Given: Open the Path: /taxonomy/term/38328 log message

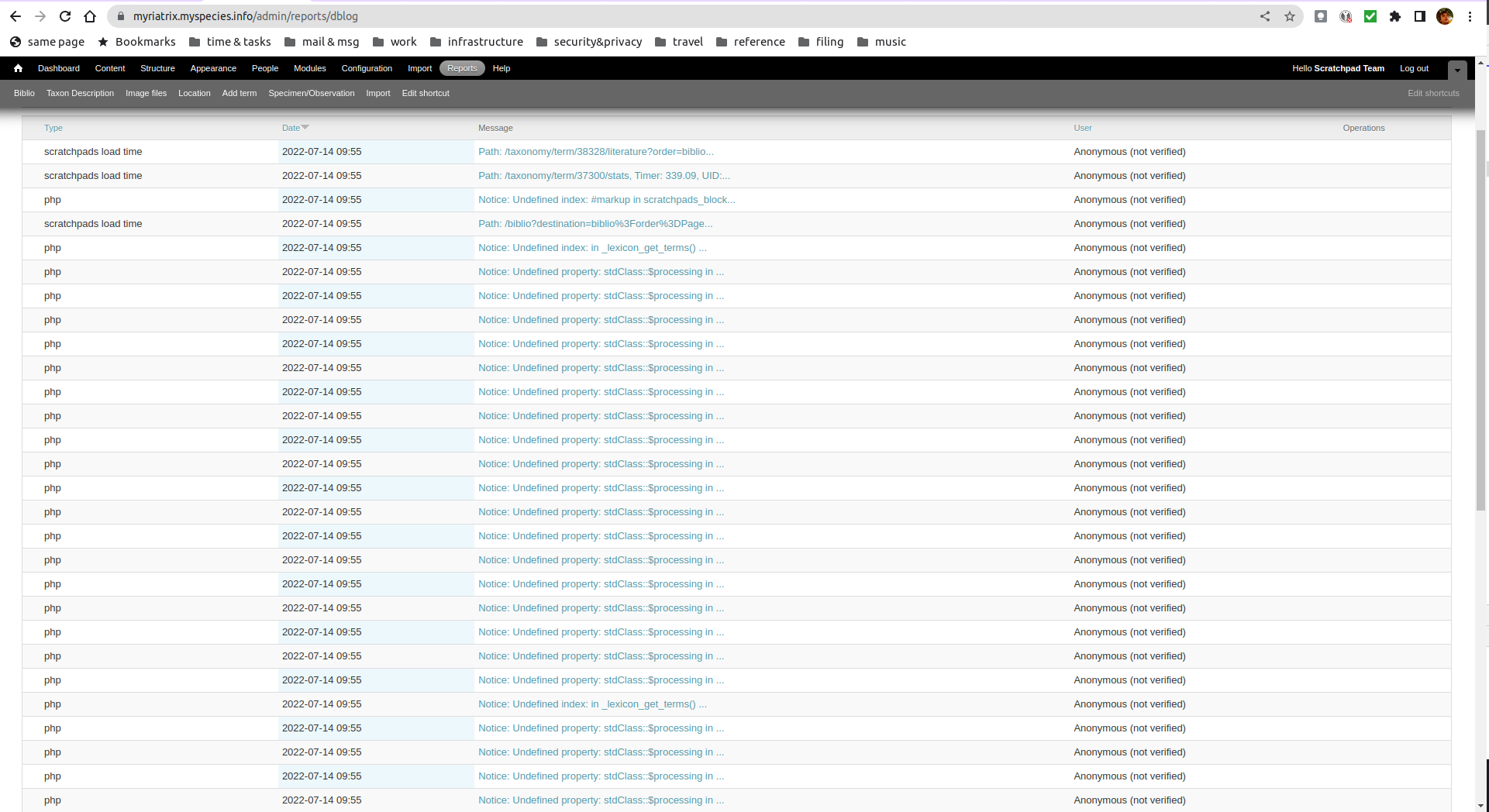Looking at the screenshot, I should 596,152.
